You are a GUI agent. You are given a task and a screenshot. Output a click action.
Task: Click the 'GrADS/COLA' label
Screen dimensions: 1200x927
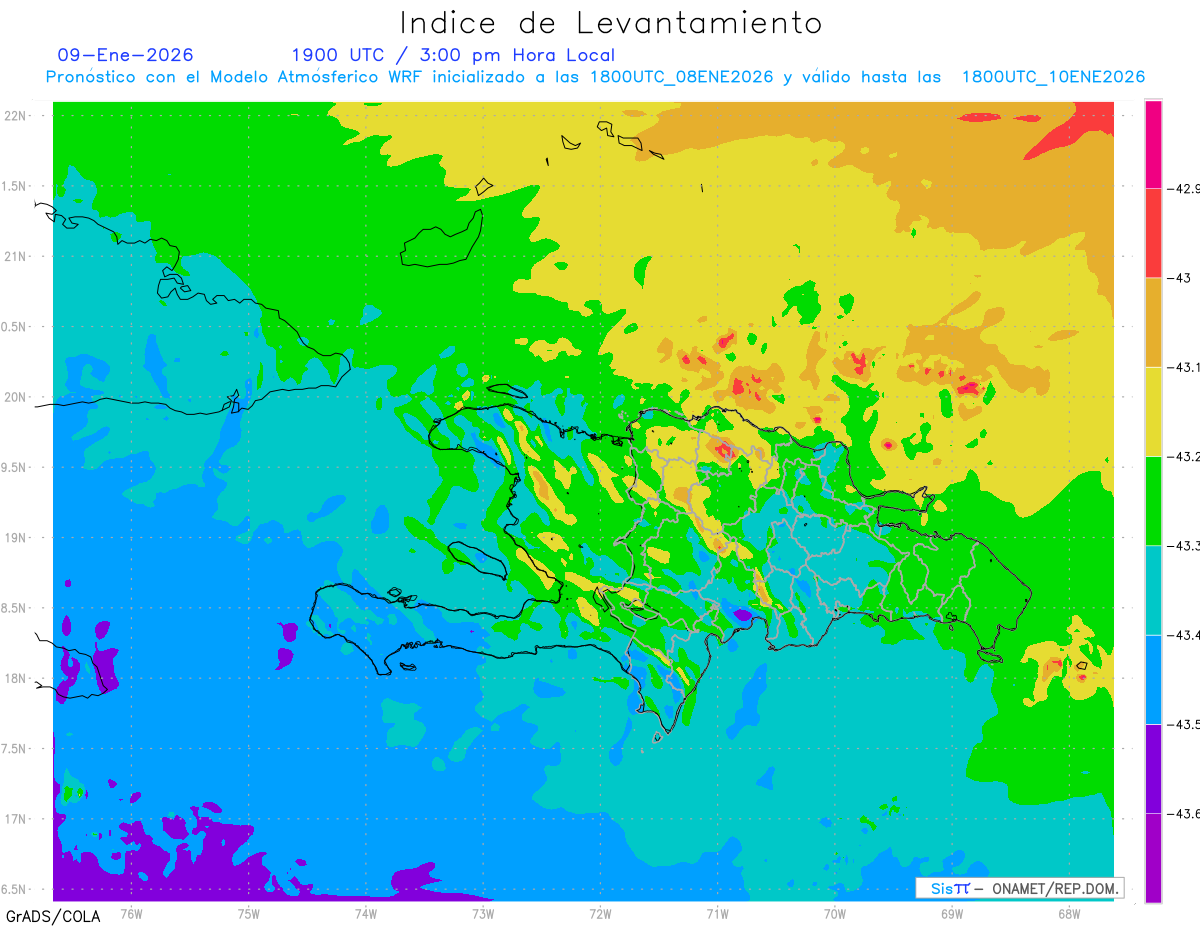tap(53, 916)
